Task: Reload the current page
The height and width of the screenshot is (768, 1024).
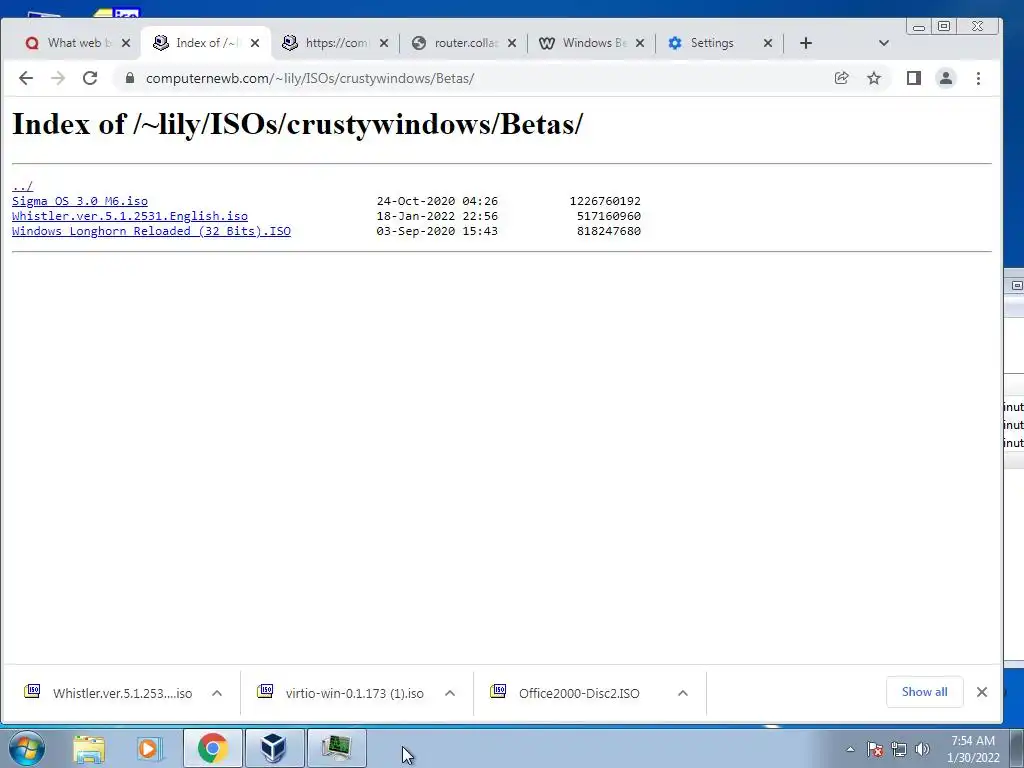Action: [x=90, y=78]
